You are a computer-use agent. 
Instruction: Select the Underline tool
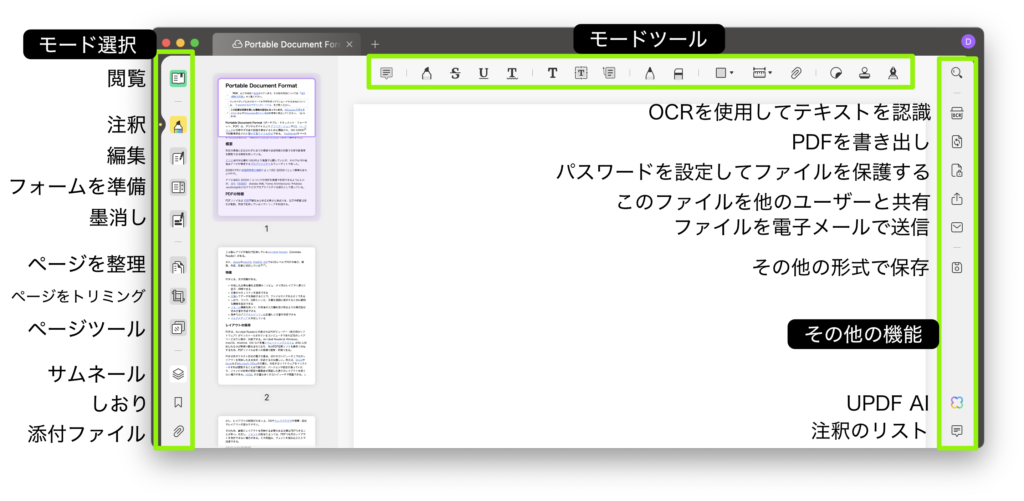coord(483,73)
